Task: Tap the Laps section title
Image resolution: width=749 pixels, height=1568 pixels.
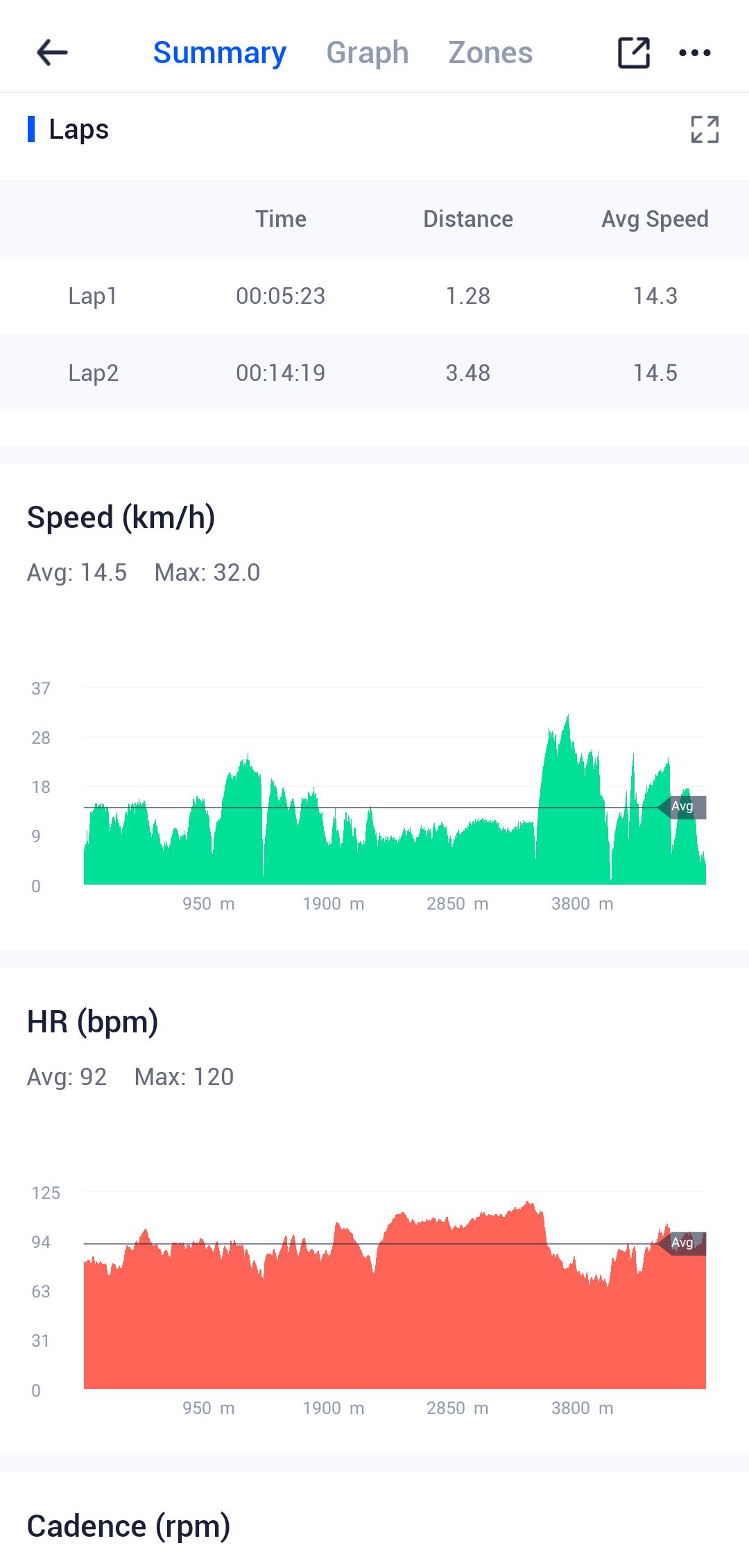Action: tap(78, 130)
